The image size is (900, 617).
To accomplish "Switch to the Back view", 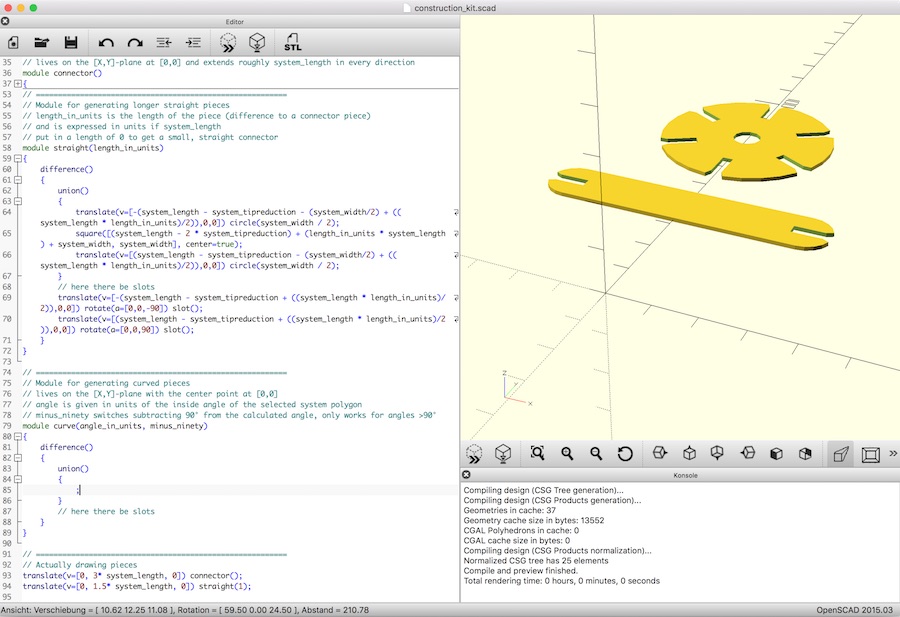I will (805, 453).
